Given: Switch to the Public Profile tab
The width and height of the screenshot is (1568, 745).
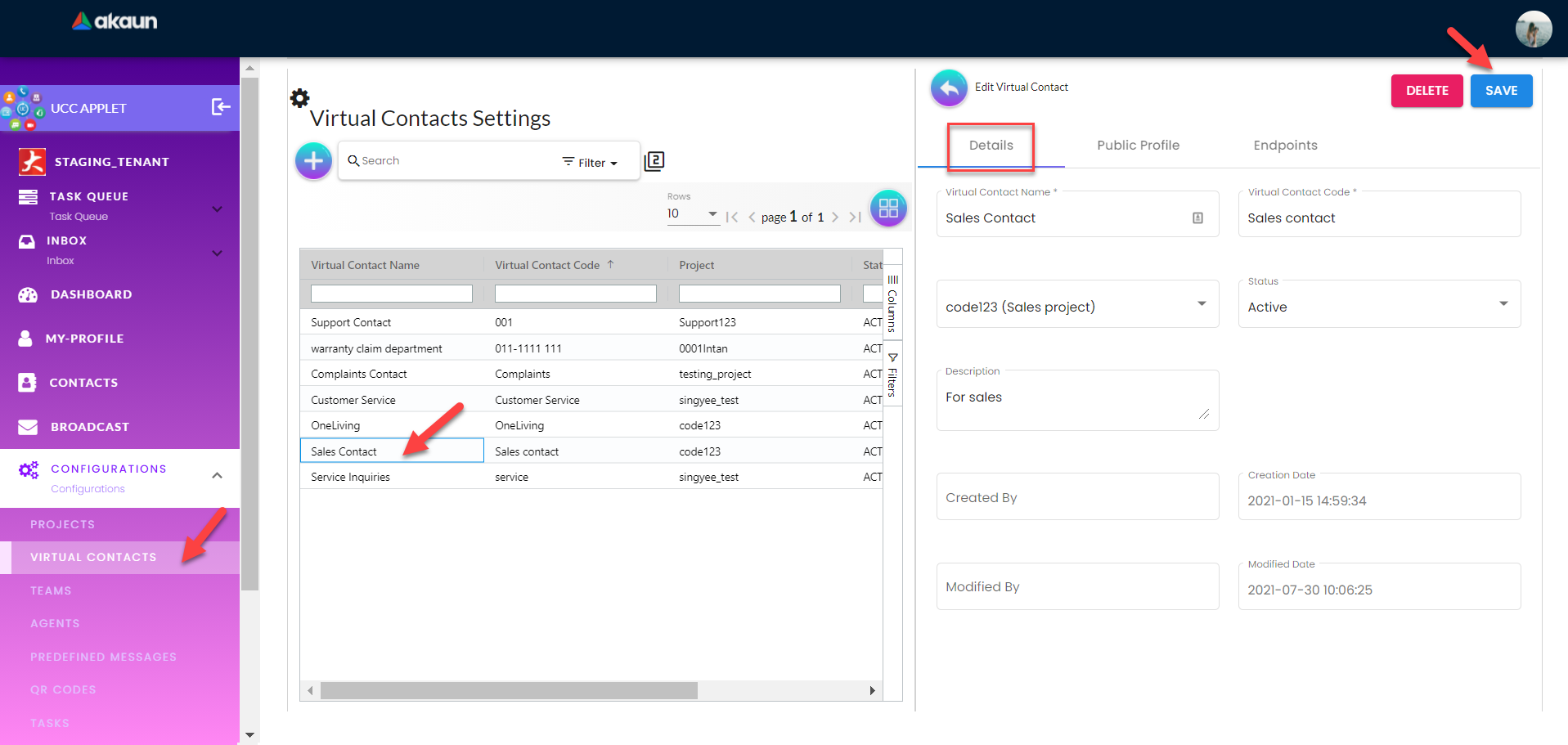Looking at the screenshot, I should 1138,146.
